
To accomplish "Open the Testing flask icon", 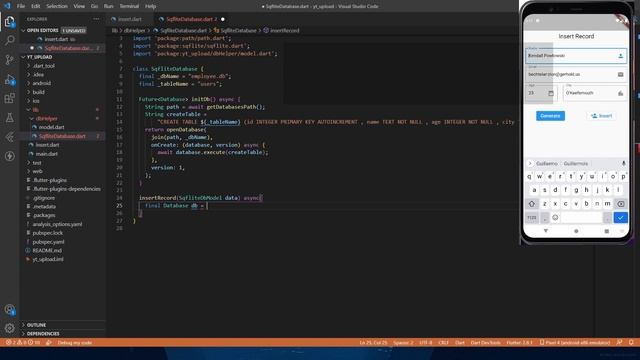I will pos(9,118).
